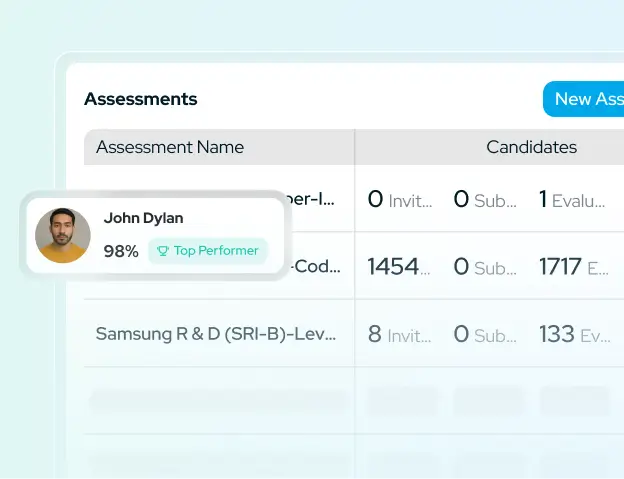The width and height of the screenshot is (624, 479).
Task: Click 0 Submitted in the Samsung row
Action: (x=485, y=334)
